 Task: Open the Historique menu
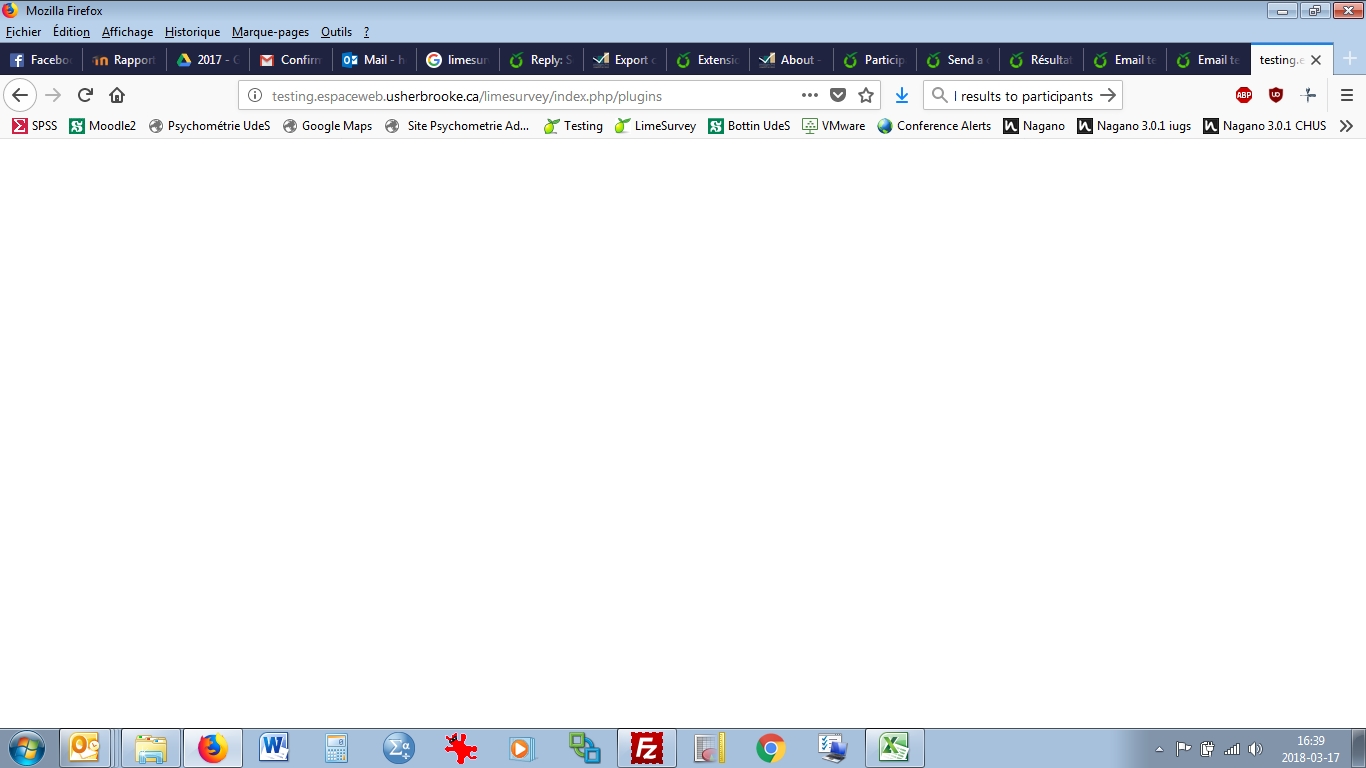[x=192, y=32]
